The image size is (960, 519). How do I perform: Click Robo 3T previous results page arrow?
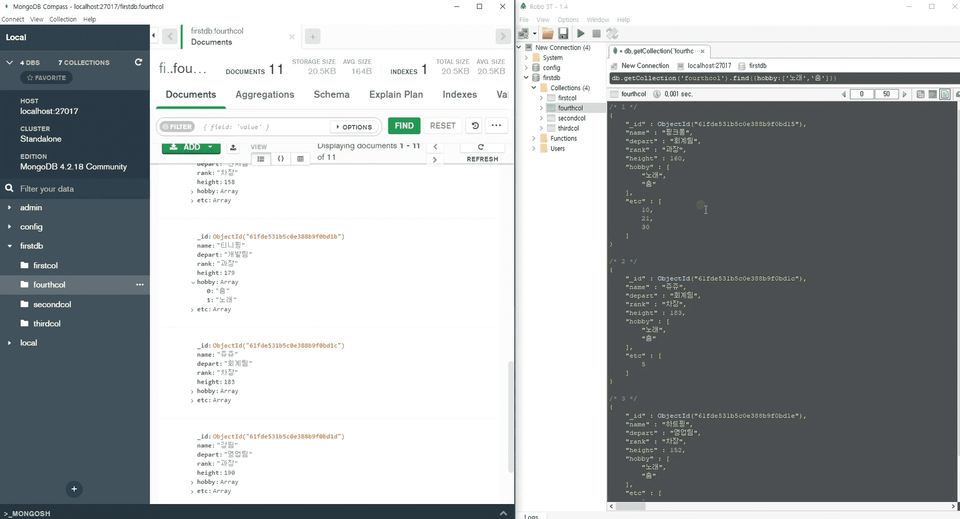(844, 94)
